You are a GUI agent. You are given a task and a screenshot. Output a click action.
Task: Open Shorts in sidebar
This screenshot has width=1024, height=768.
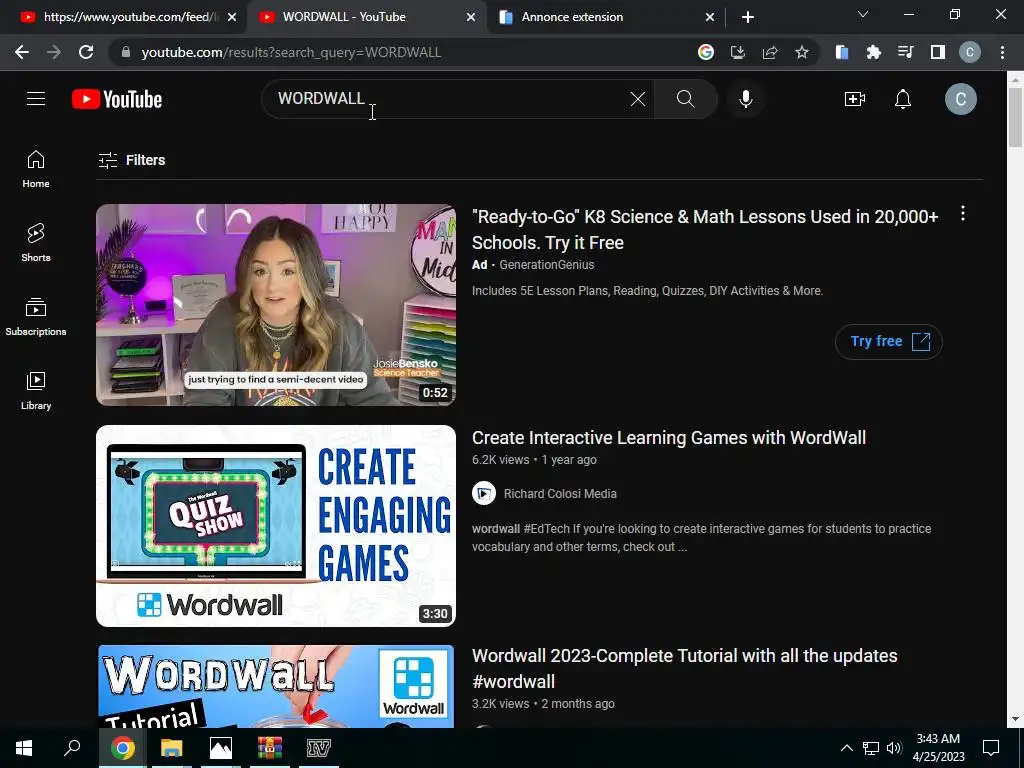pos(36,243)
